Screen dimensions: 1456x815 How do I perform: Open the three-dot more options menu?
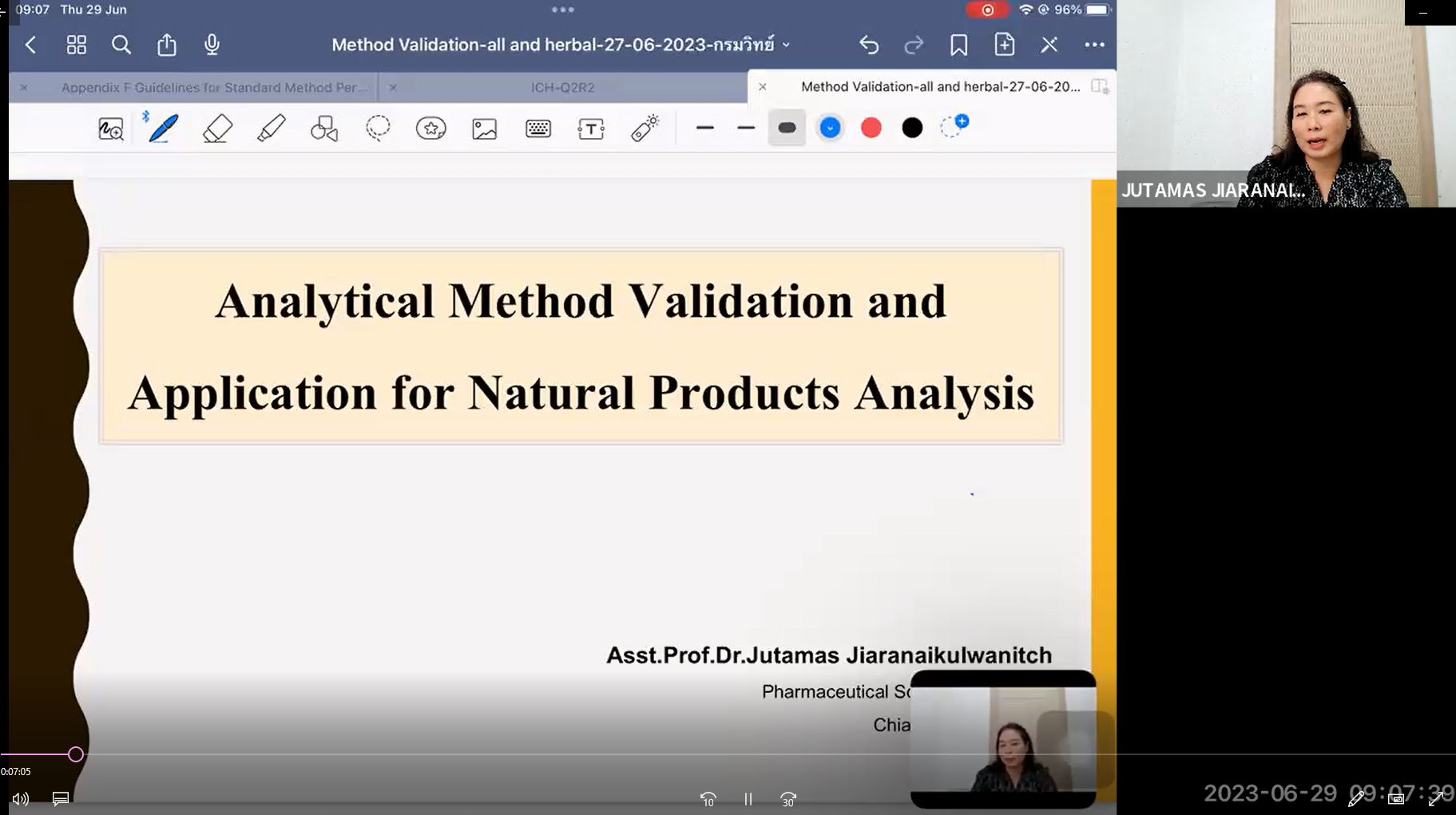point(1094,45)
